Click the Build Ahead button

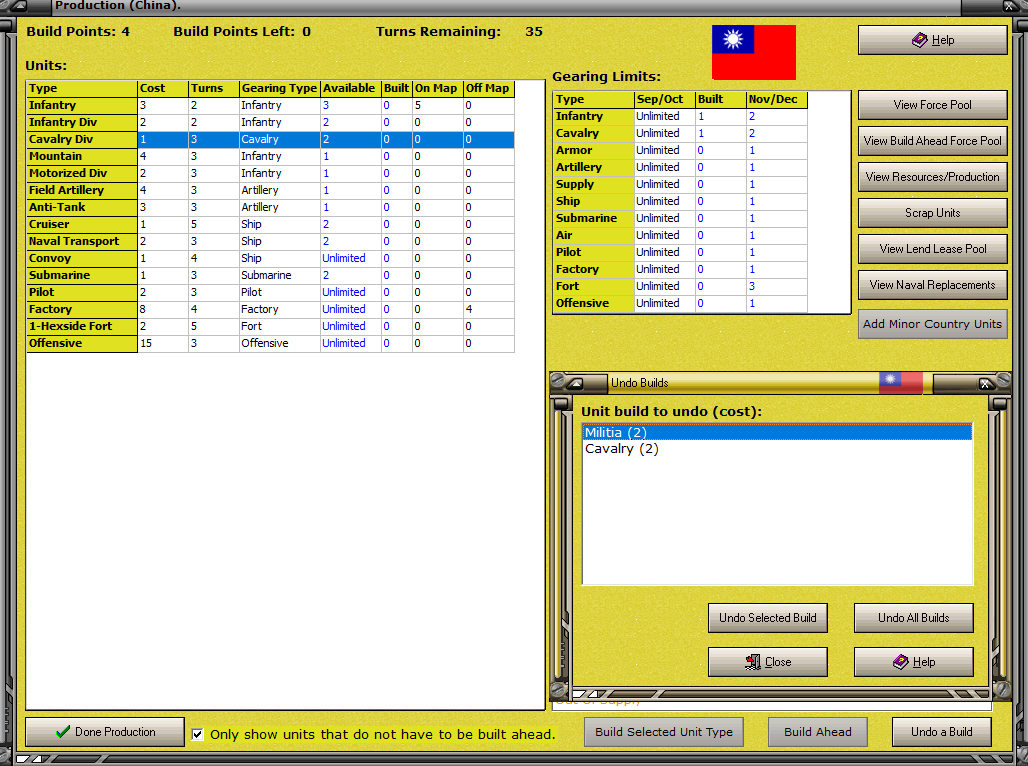coord(818,732)
